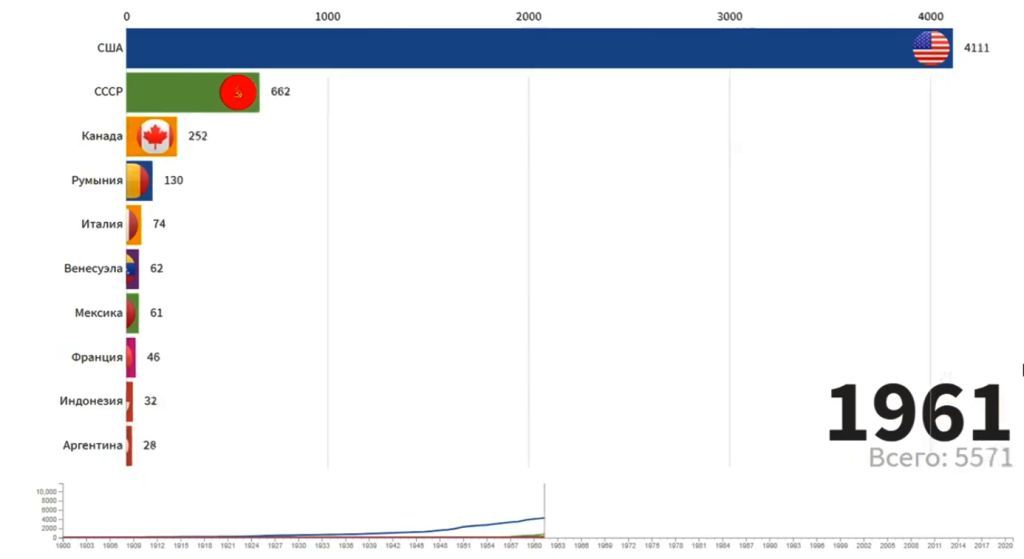
Task: Select the green СССР bar
Action: pos(193,92)
